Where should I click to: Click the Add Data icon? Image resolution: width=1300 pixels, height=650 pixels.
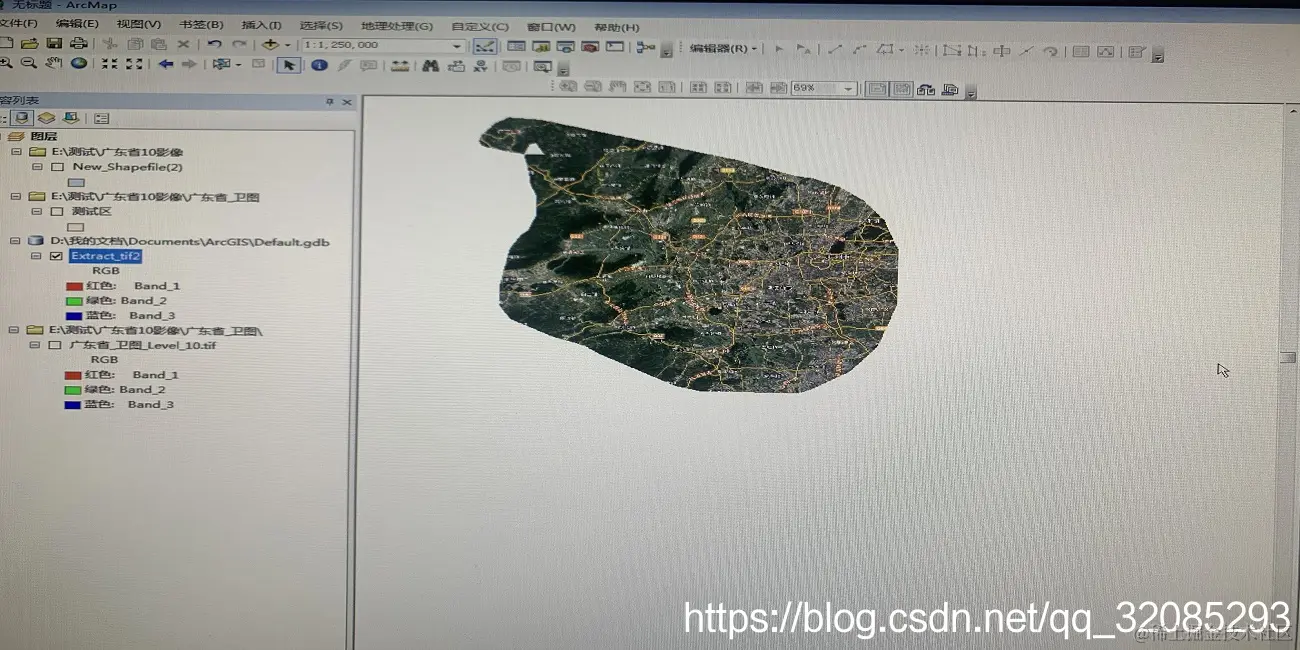click(x=270, y=45)
